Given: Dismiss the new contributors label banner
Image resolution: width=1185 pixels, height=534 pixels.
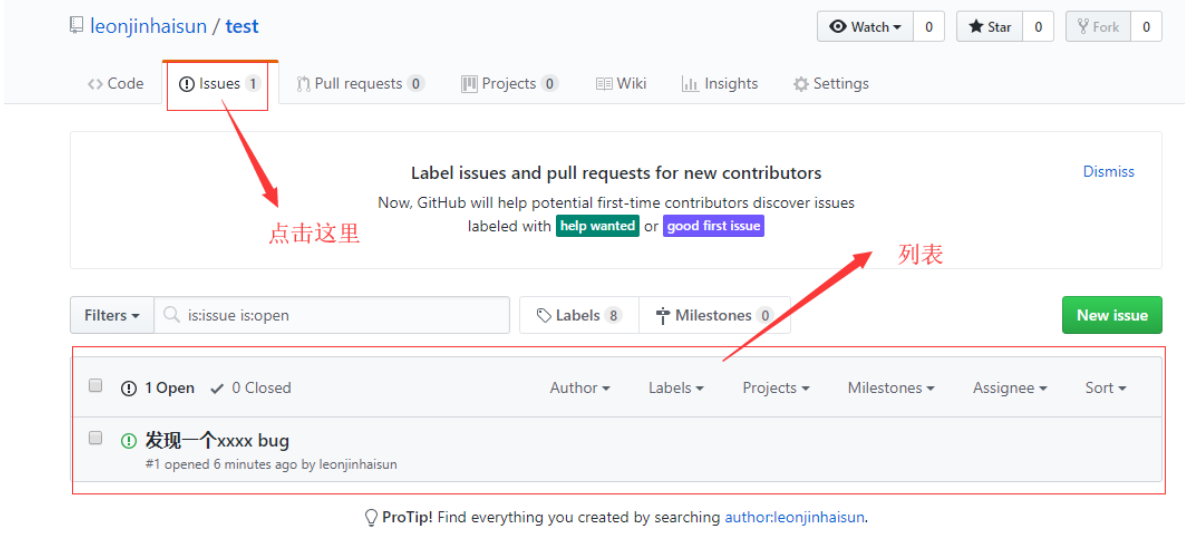Looking at the screenshot, I should [1108, 172].
